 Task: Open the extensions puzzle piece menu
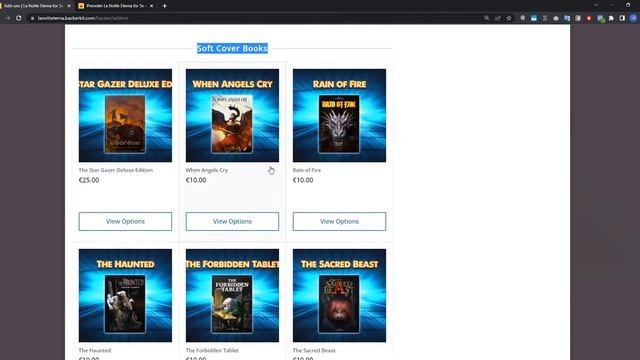[x=611, y=18]
